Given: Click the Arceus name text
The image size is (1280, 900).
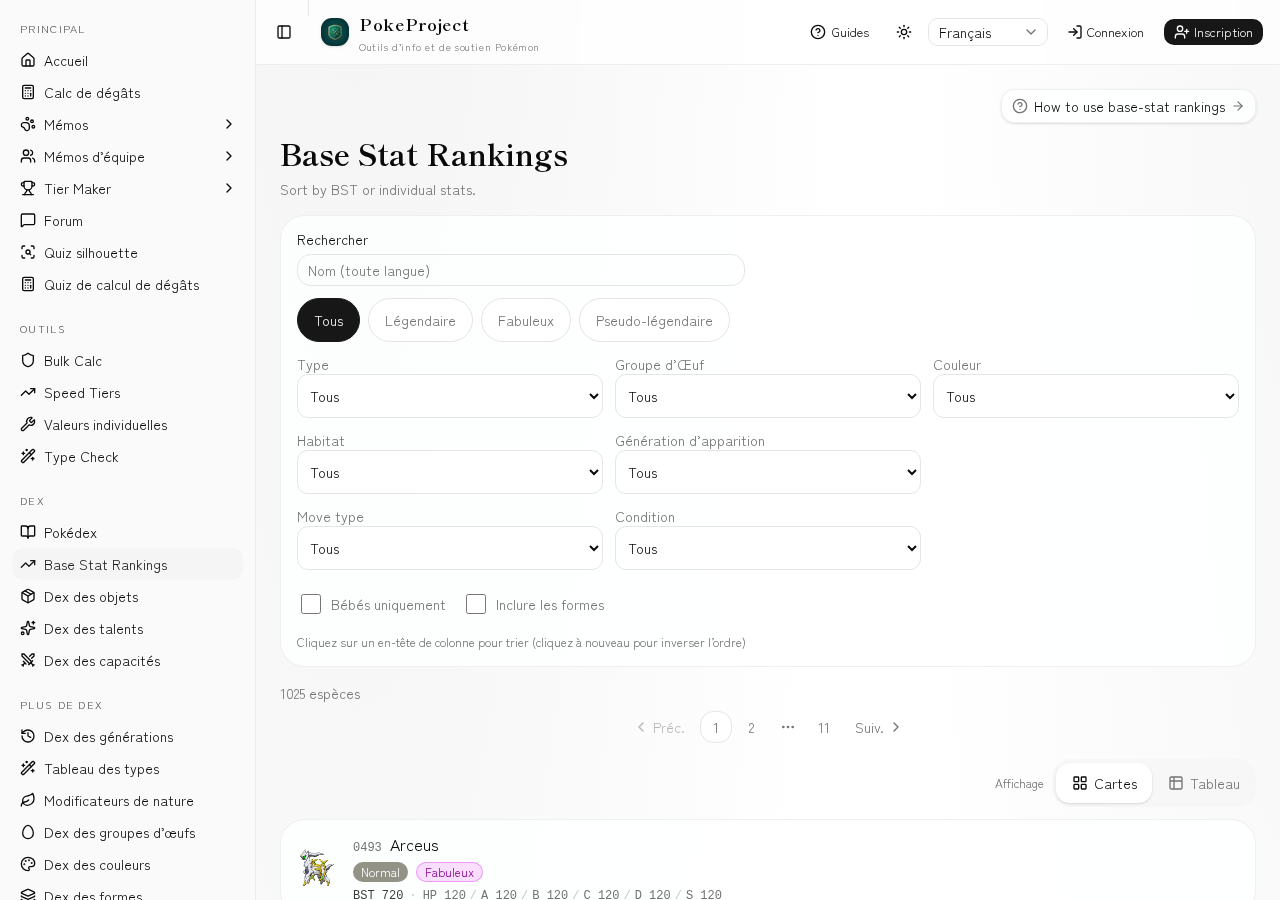Looking at the screenshot, I should tap(414, 846).
